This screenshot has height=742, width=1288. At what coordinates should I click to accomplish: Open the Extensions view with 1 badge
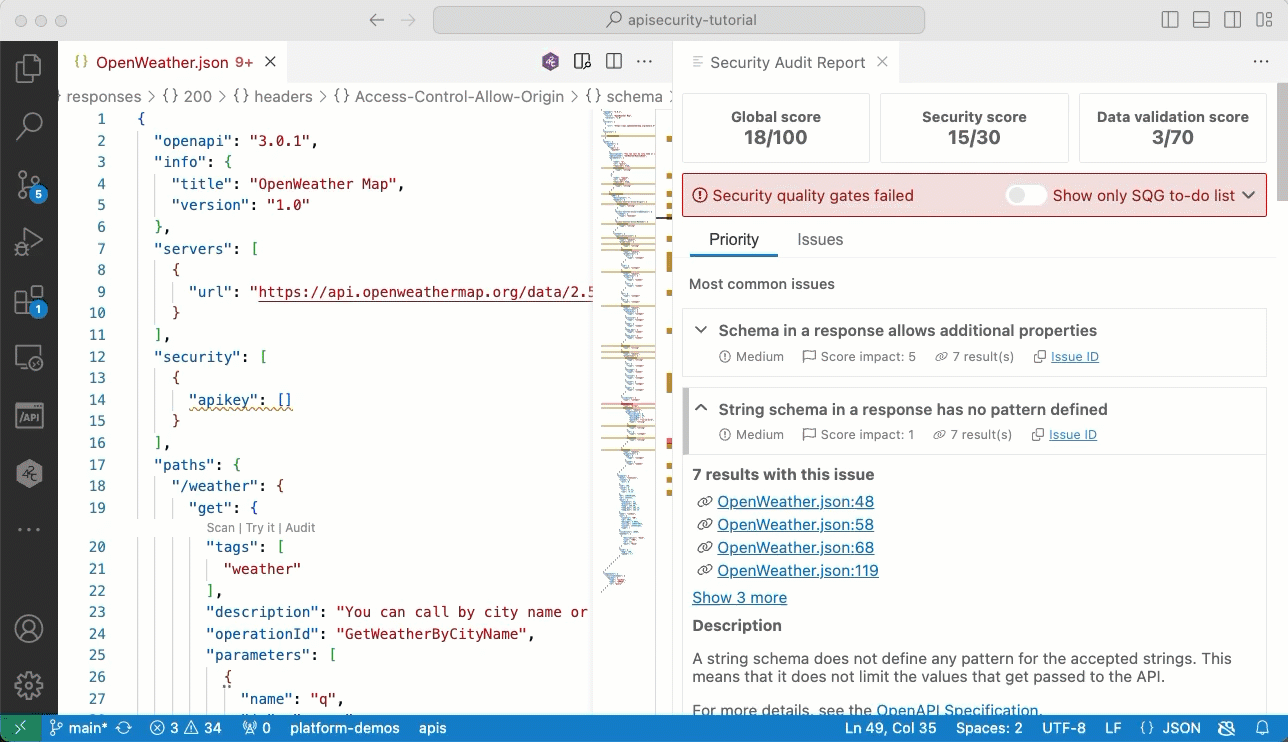coord(29,300)
